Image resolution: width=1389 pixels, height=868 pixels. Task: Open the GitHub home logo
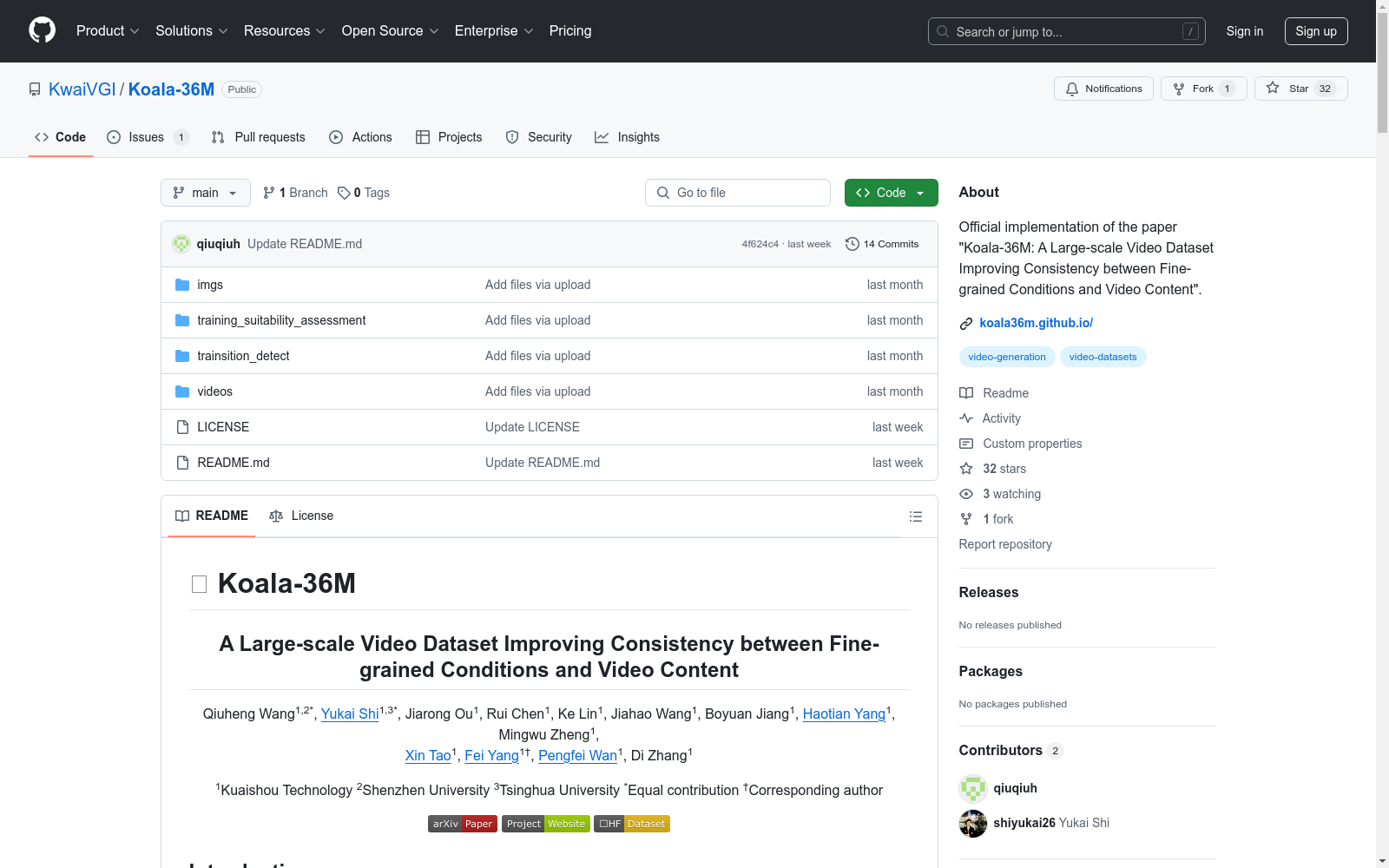(x=42, y=30)
